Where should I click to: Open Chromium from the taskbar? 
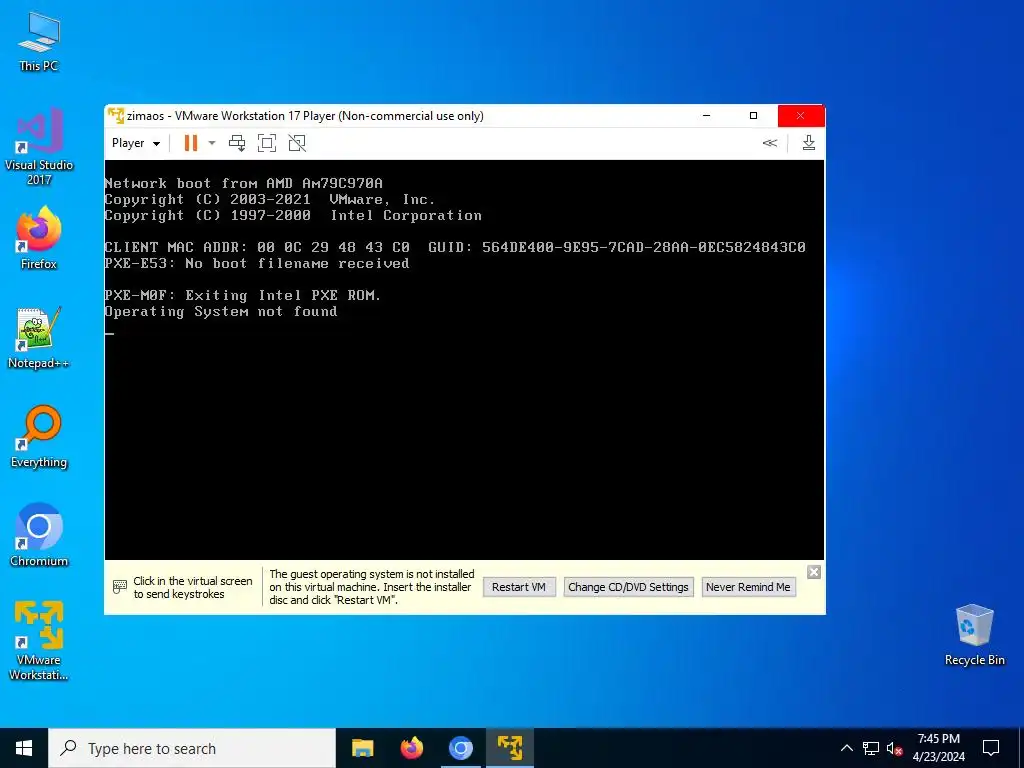coord(460,748)
